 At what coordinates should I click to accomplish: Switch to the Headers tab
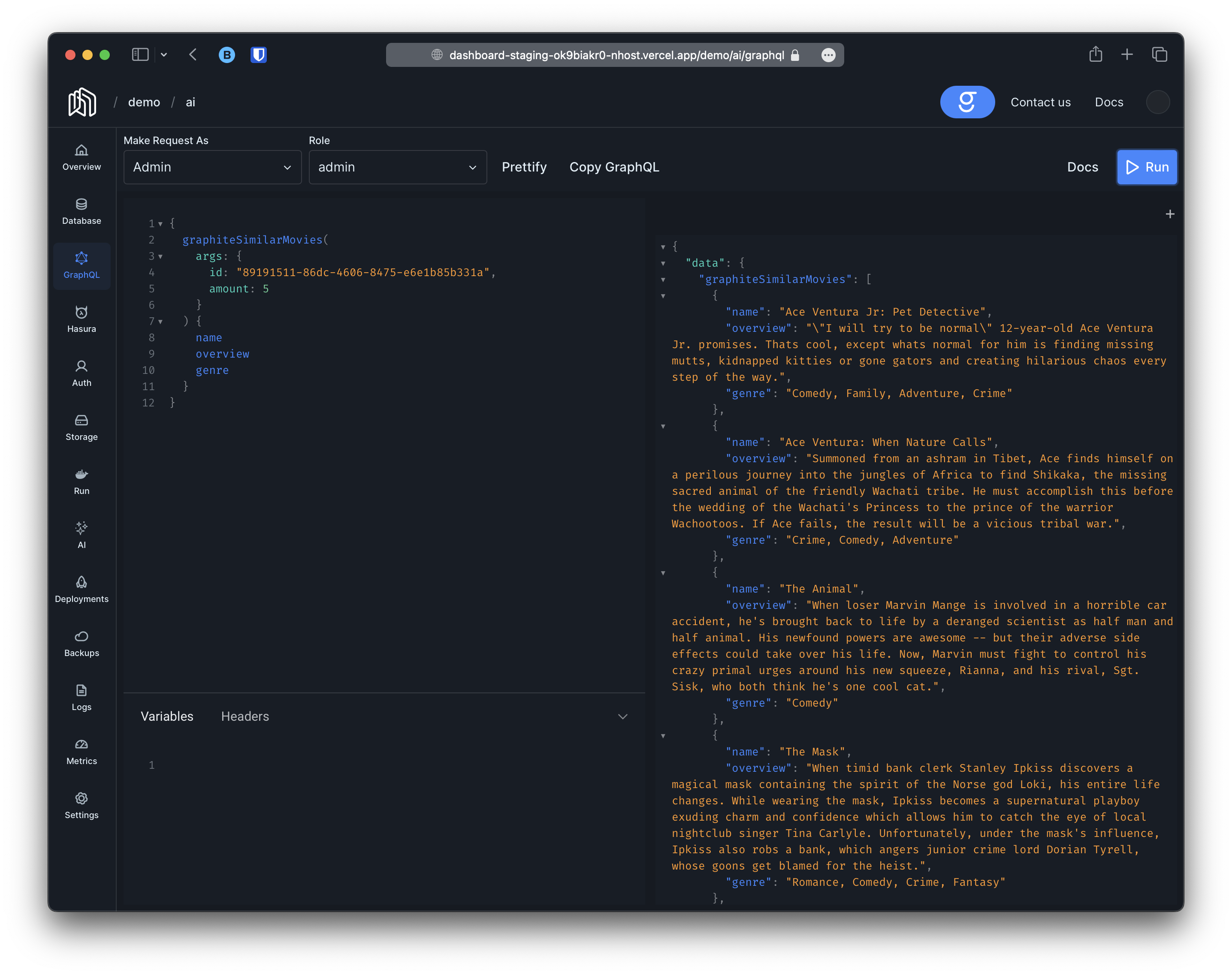[245, 716]
